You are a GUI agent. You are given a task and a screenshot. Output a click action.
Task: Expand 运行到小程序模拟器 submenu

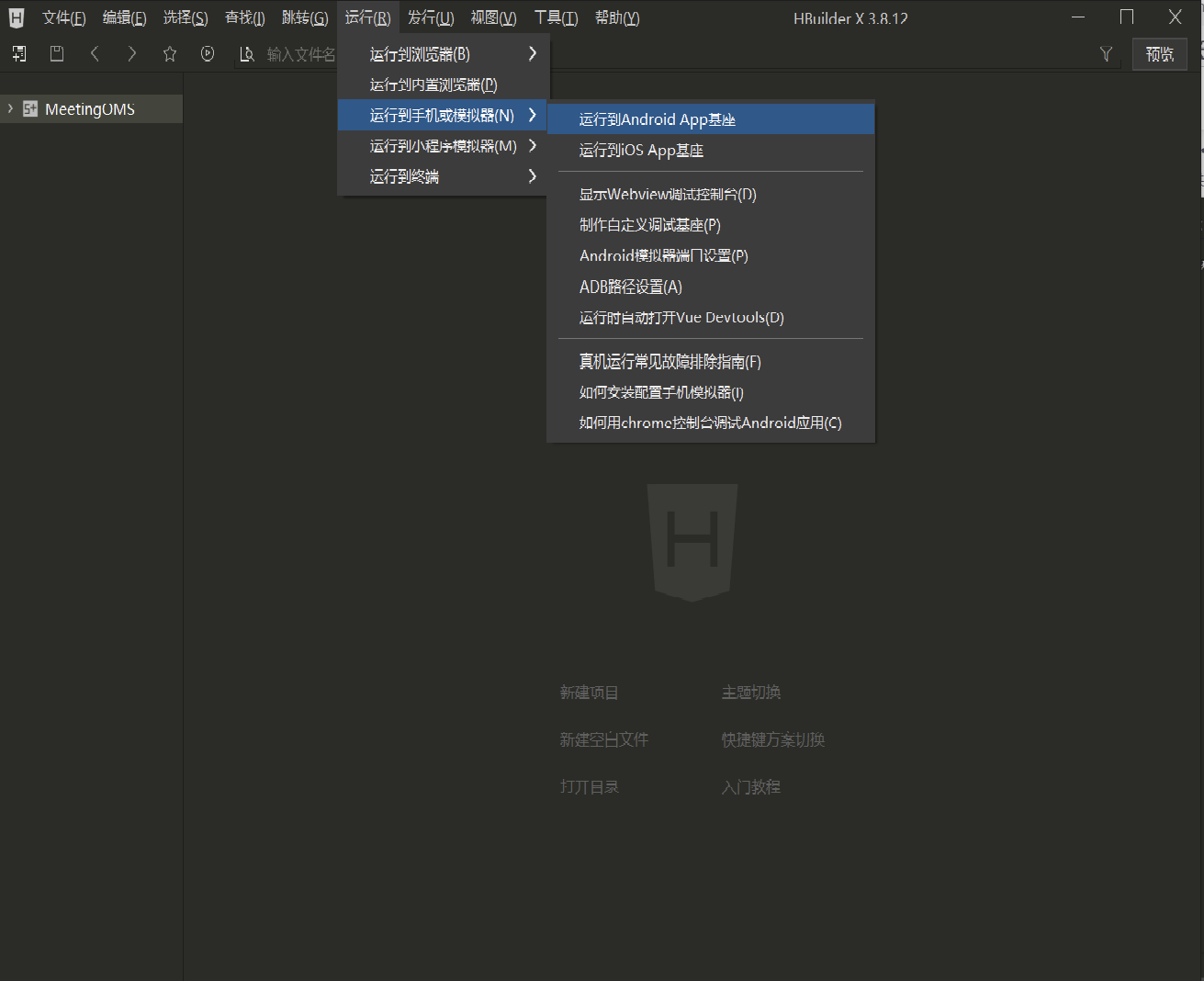point(444,146)
